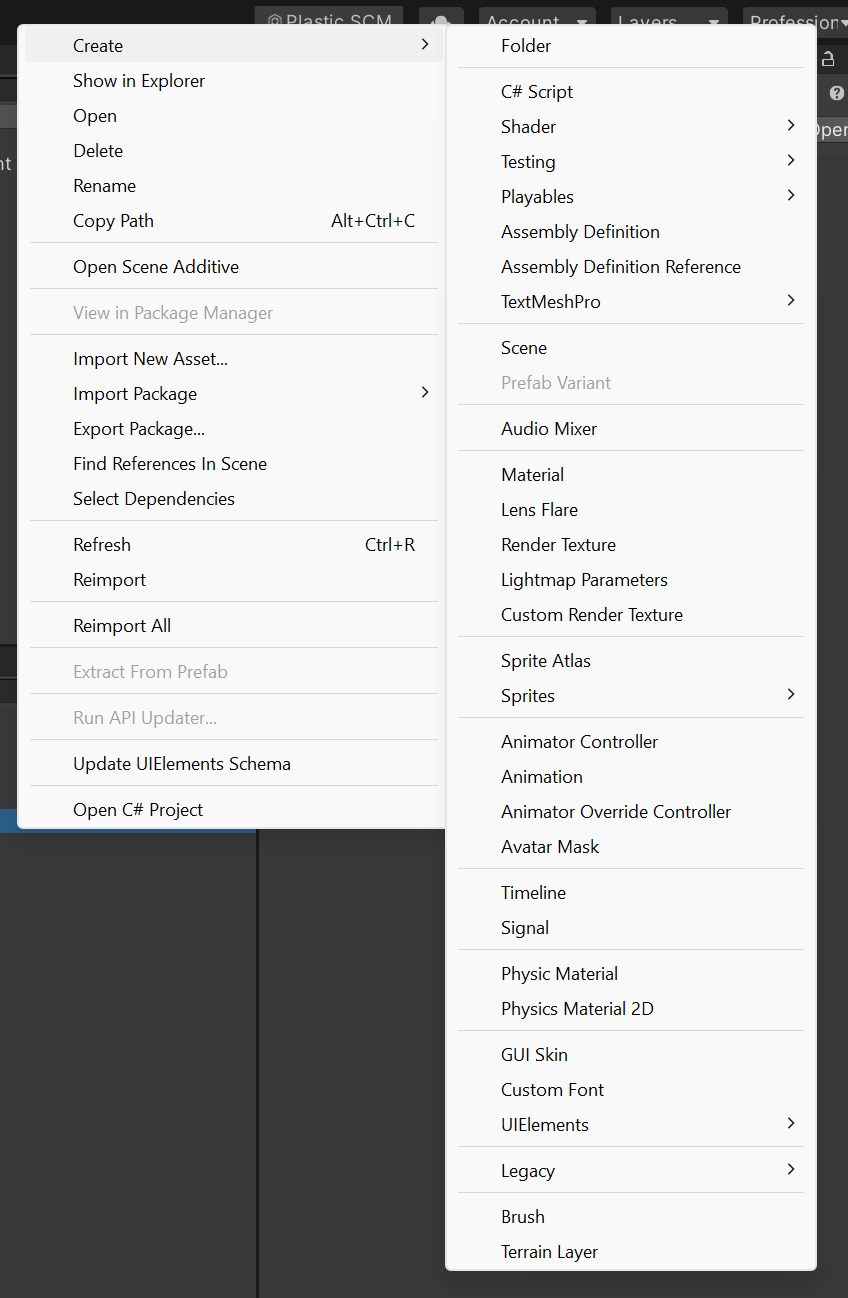Image resolution: width=848 pixels, height=1298 pixels.
Task: Choose Update UIElements Schema
Action: (233, 764)
